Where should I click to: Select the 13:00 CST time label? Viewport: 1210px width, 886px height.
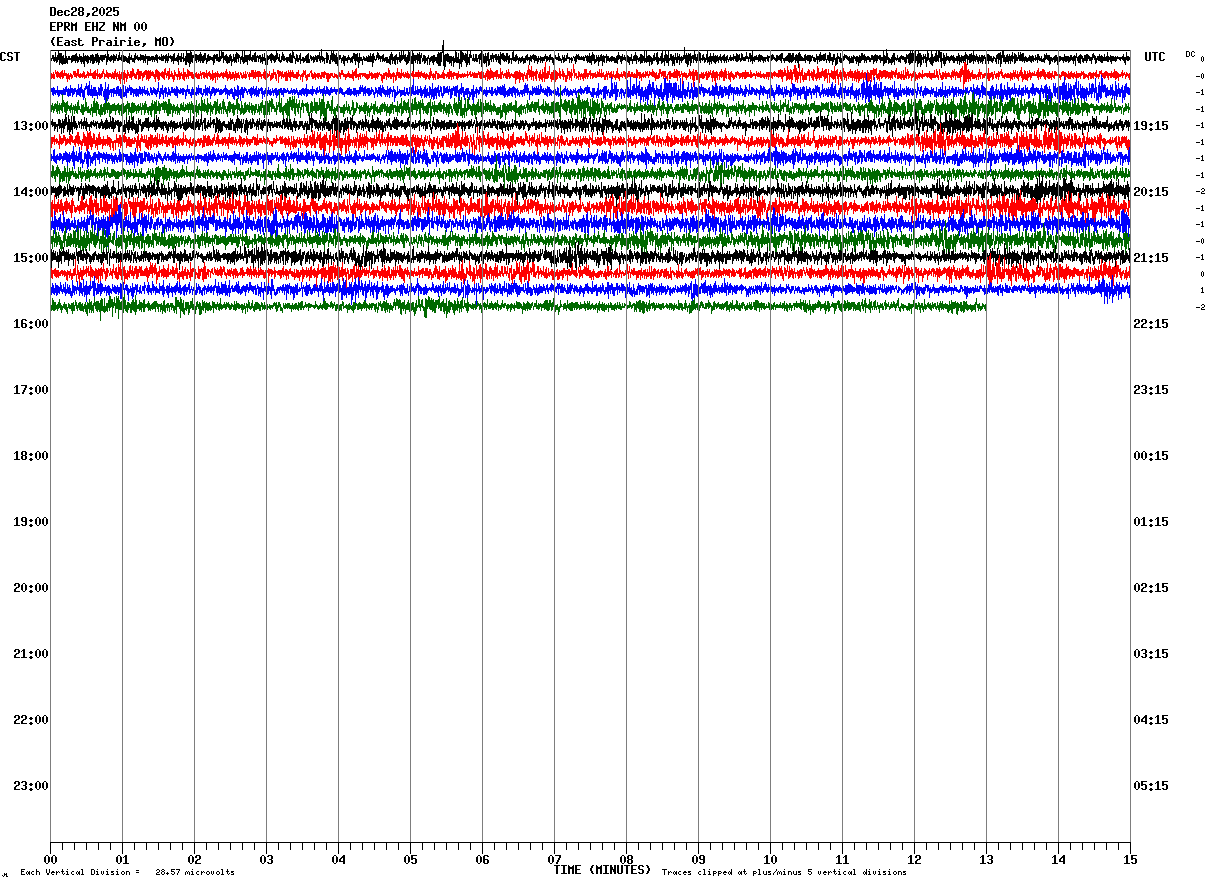tap(31, 126)
